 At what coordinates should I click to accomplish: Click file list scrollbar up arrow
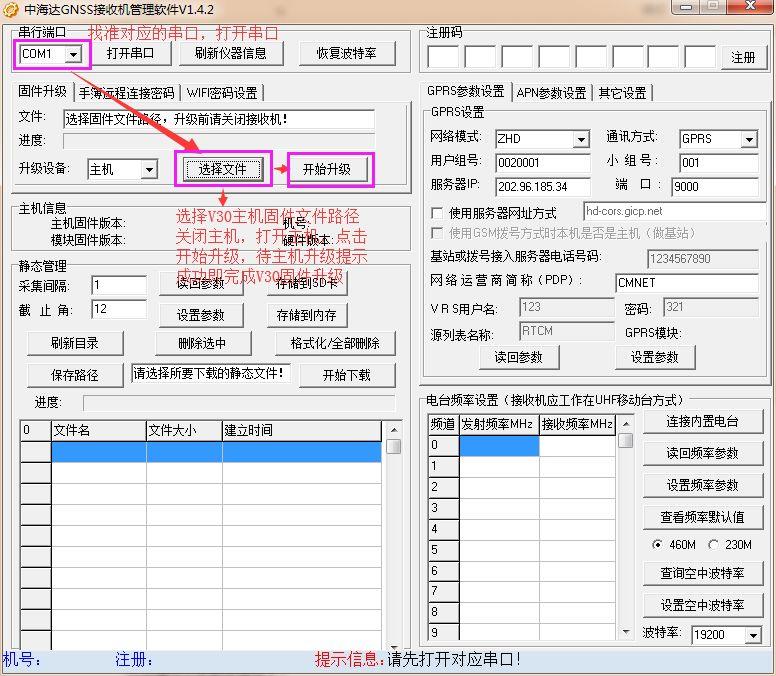point(394,430)
